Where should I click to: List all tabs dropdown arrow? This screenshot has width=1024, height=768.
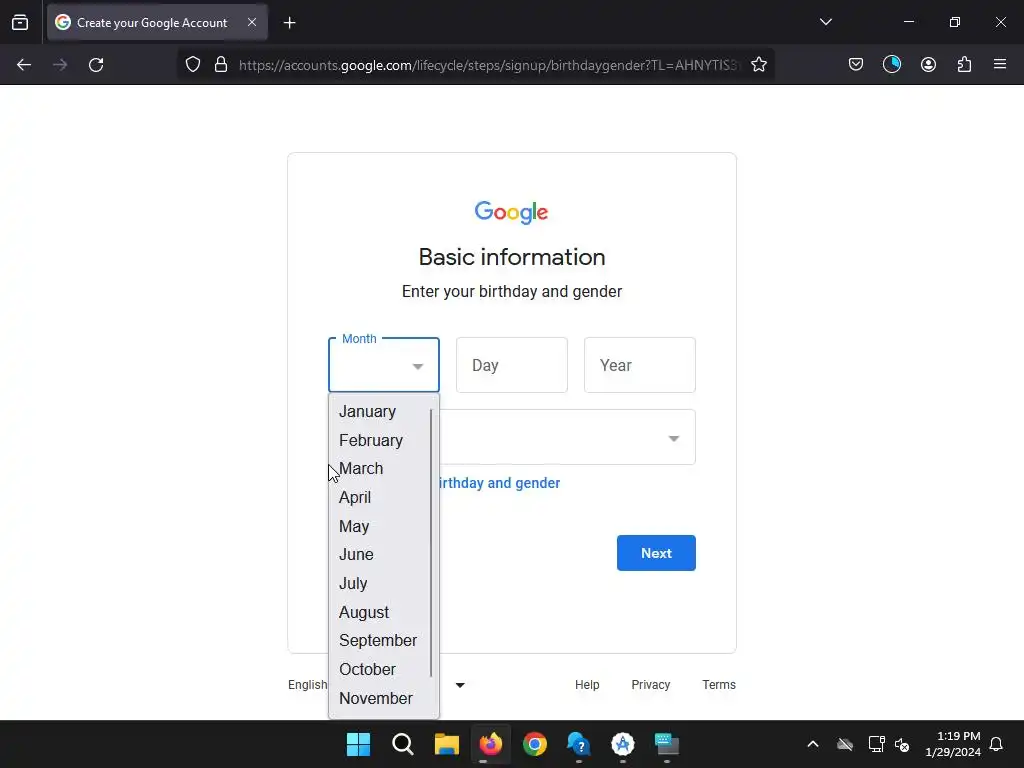tap(825, 22)
